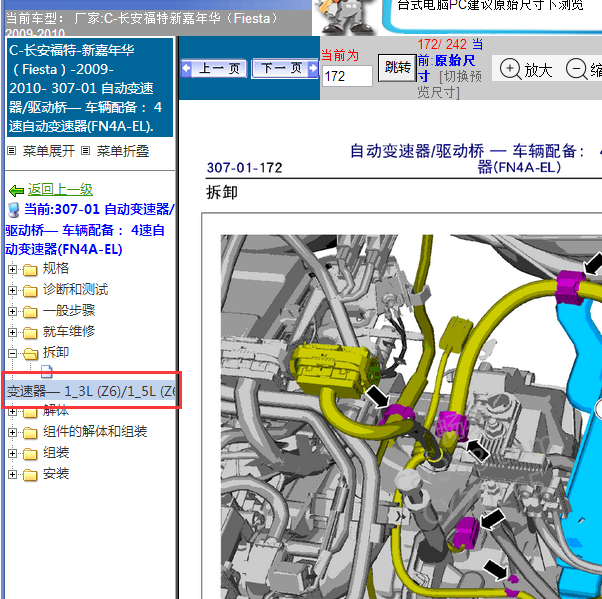Screen dimensions: 602x599
Task: Select the 规格 tree label
Action: click(x=56, y=268)
